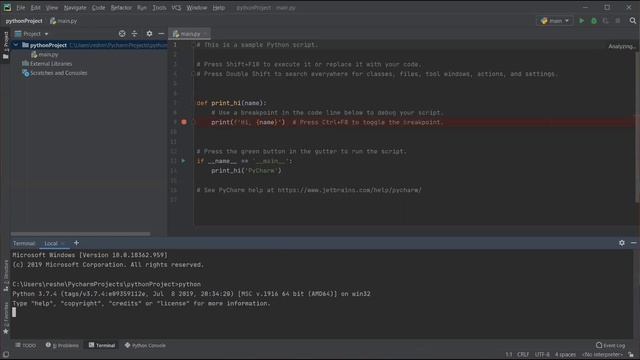Open the Run menu
Viewport: 640px width, 360px height.
click(x=142, y=8)
